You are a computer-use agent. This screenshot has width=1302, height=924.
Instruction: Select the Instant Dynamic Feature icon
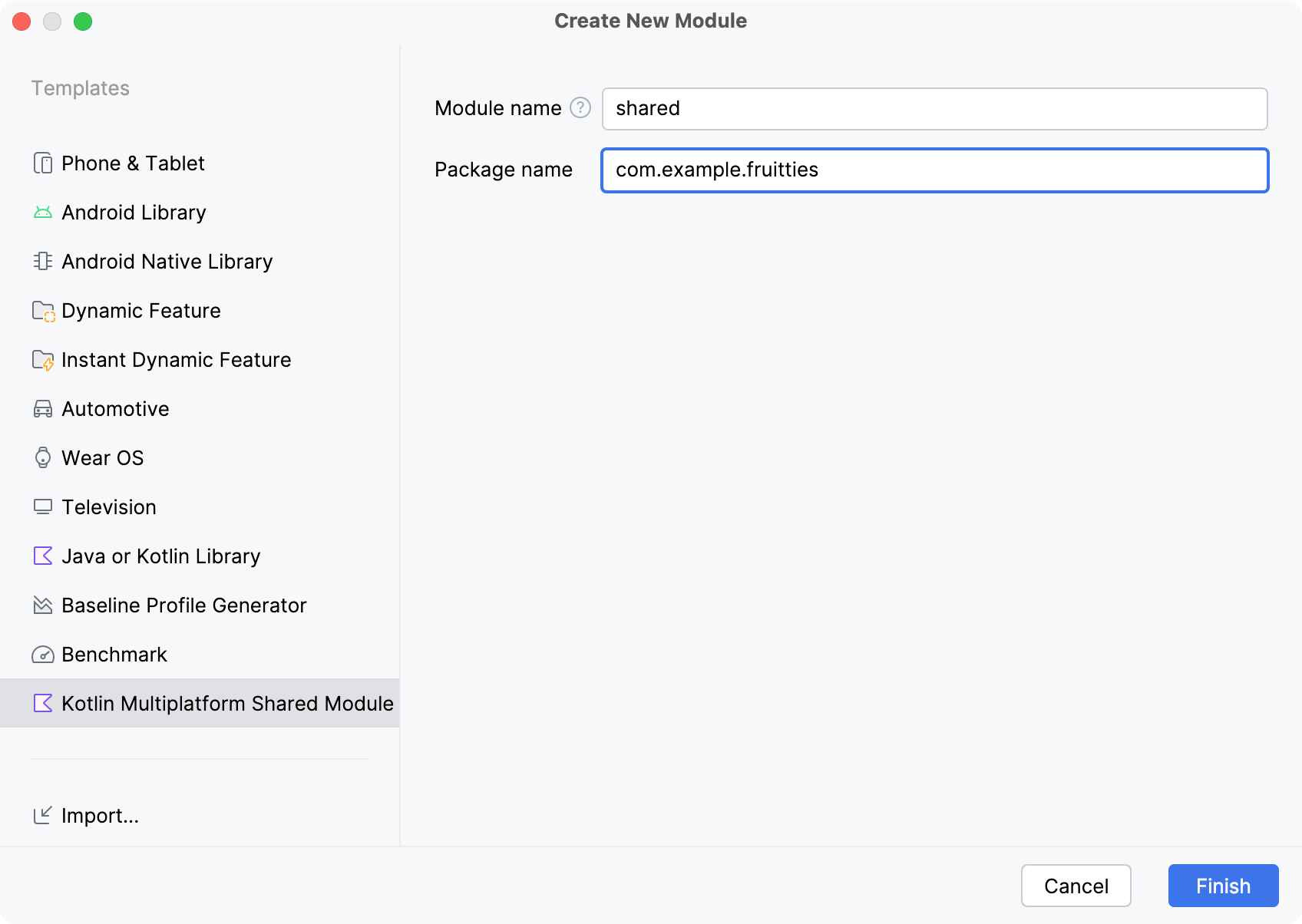pyautogui.click(x=44, y=359)
